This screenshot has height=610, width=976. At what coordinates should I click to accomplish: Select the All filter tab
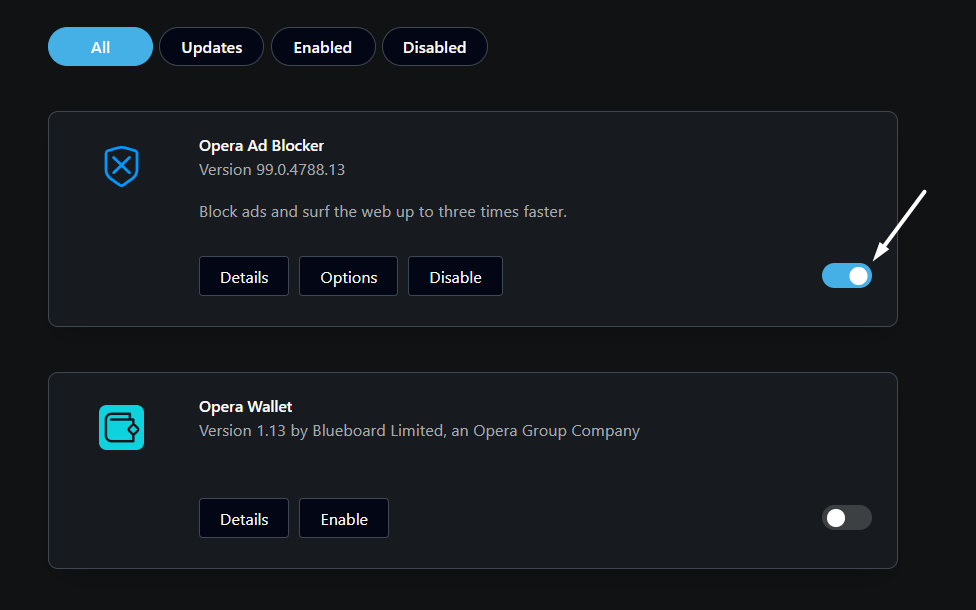click(100, 47)
